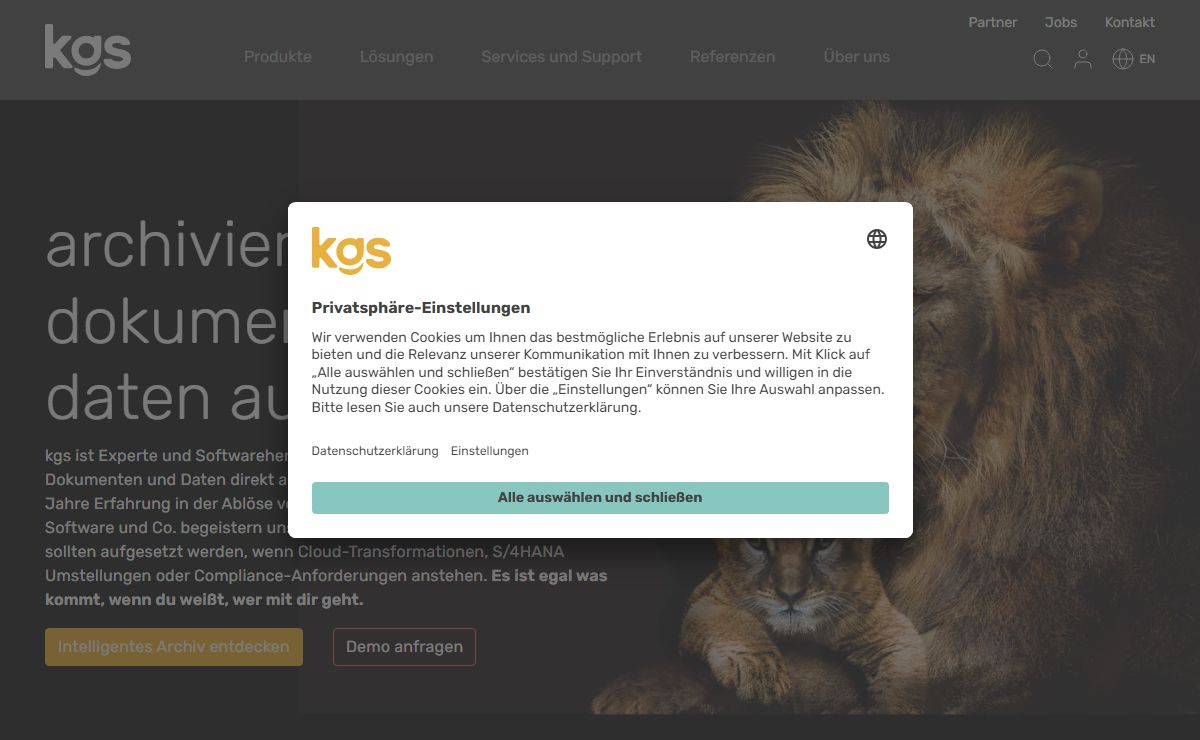This screenshot has width=1200, height=740.
Task: Click Alle auswählen und schließen button
Action: [600, 498]
